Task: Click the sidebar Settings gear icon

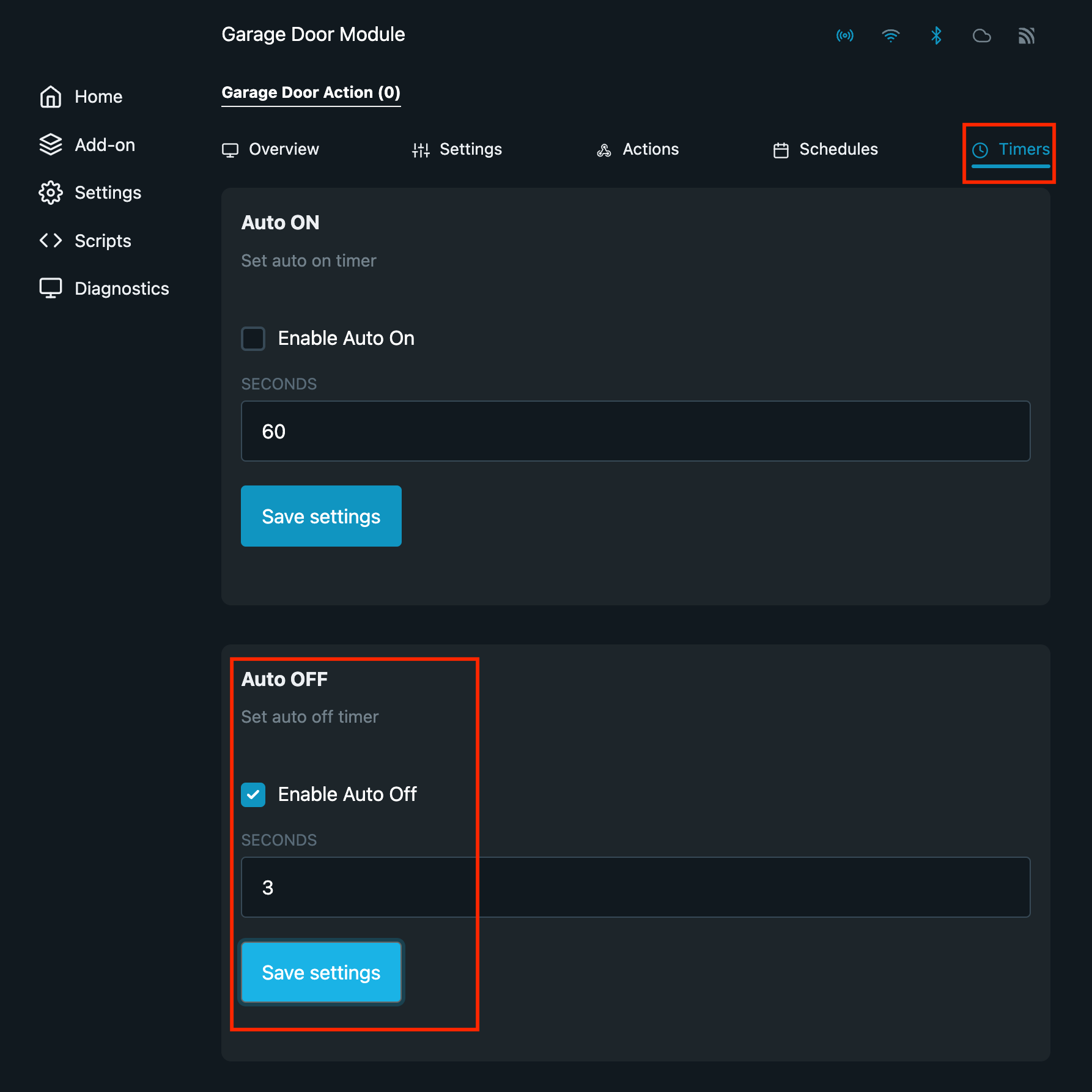Action: pos(51,193)
